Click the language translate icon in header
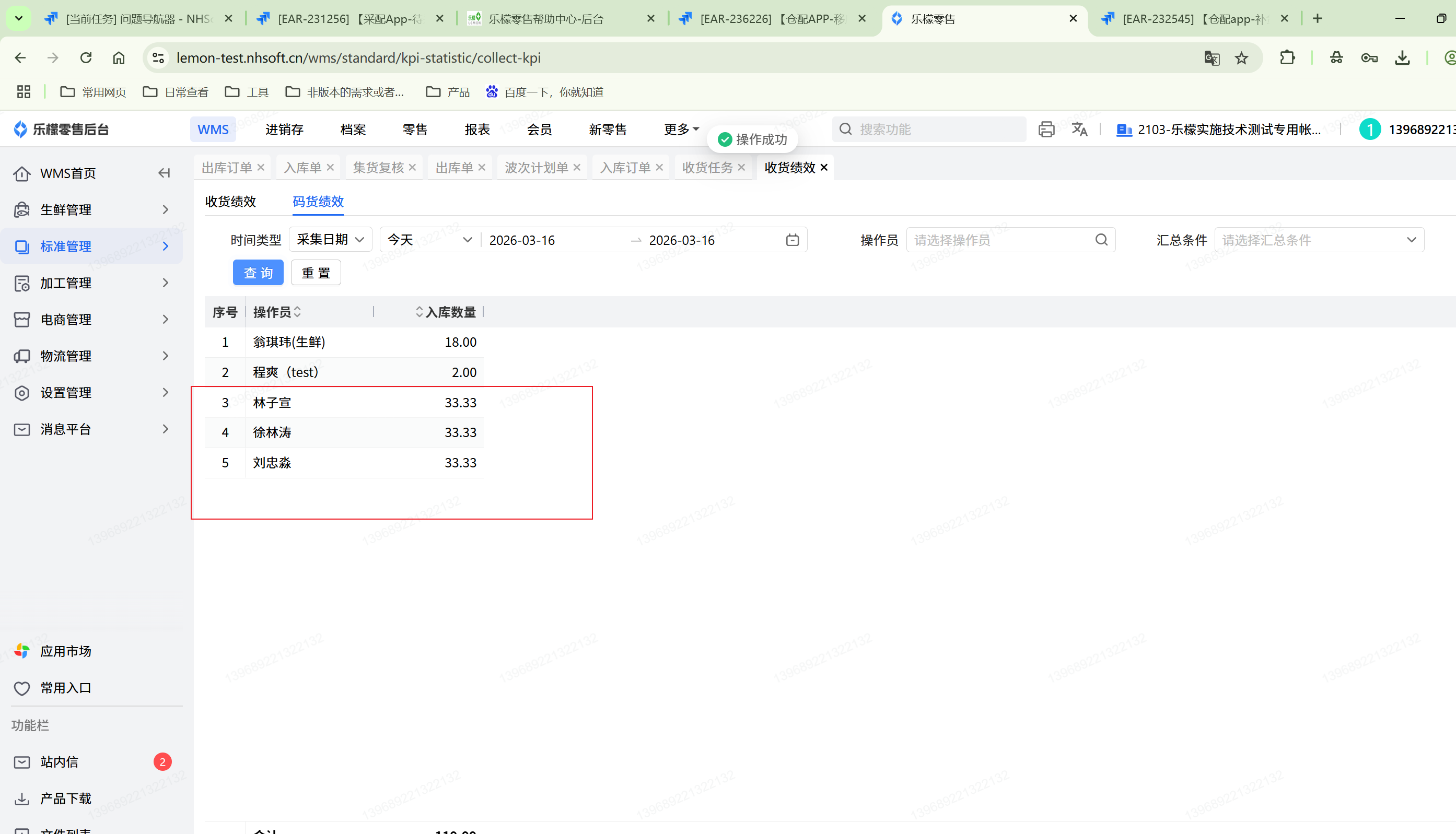This screenshot has width=1456, height=834. click(1079, 130)
